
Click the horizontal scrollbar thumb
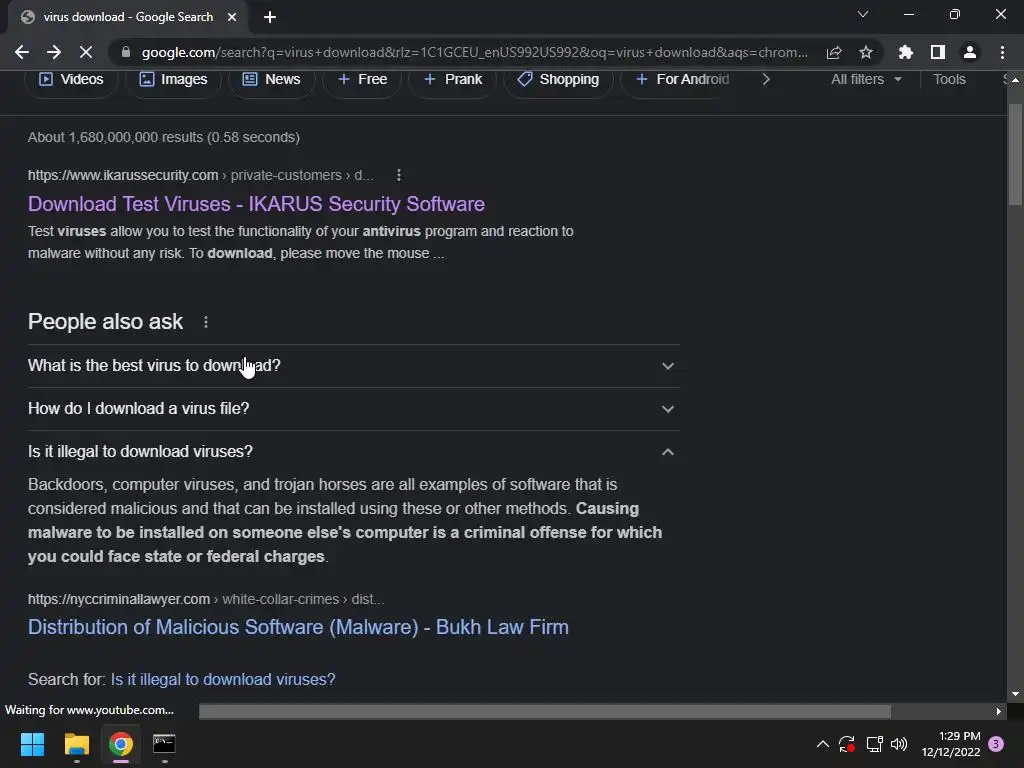click(545, 711)
